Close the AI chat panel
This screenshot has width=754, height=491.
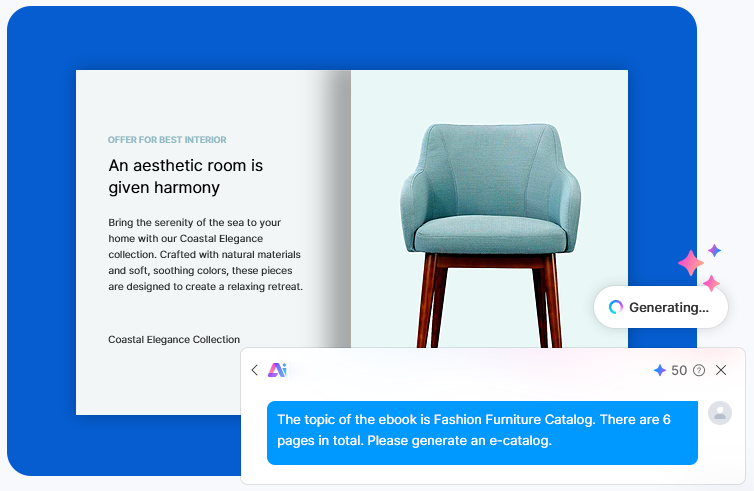721,370
